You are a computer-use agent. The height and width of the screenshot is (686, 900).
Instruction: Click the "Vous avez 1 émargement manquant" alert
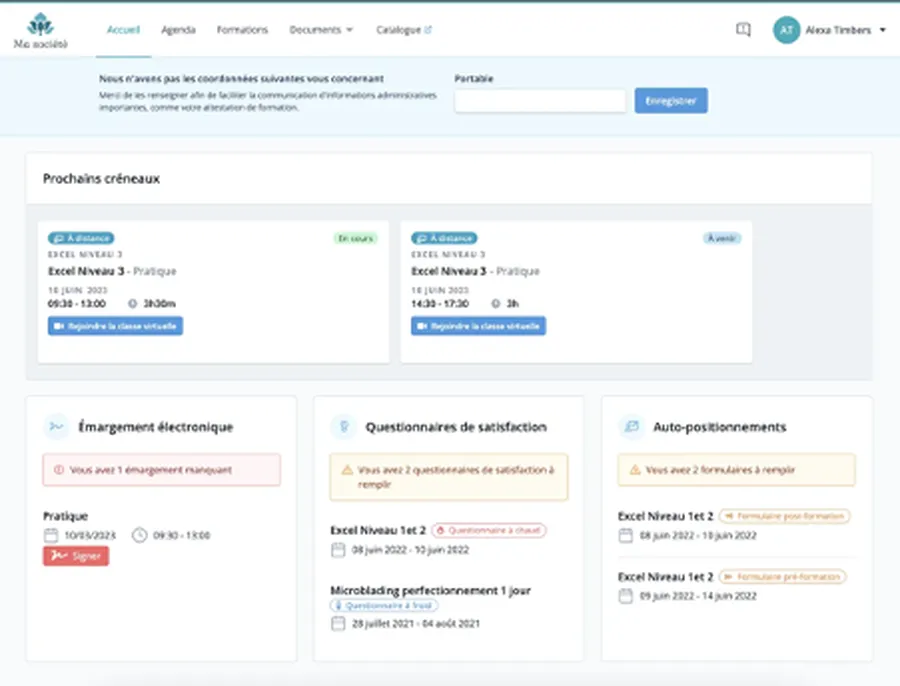(162, 470)
